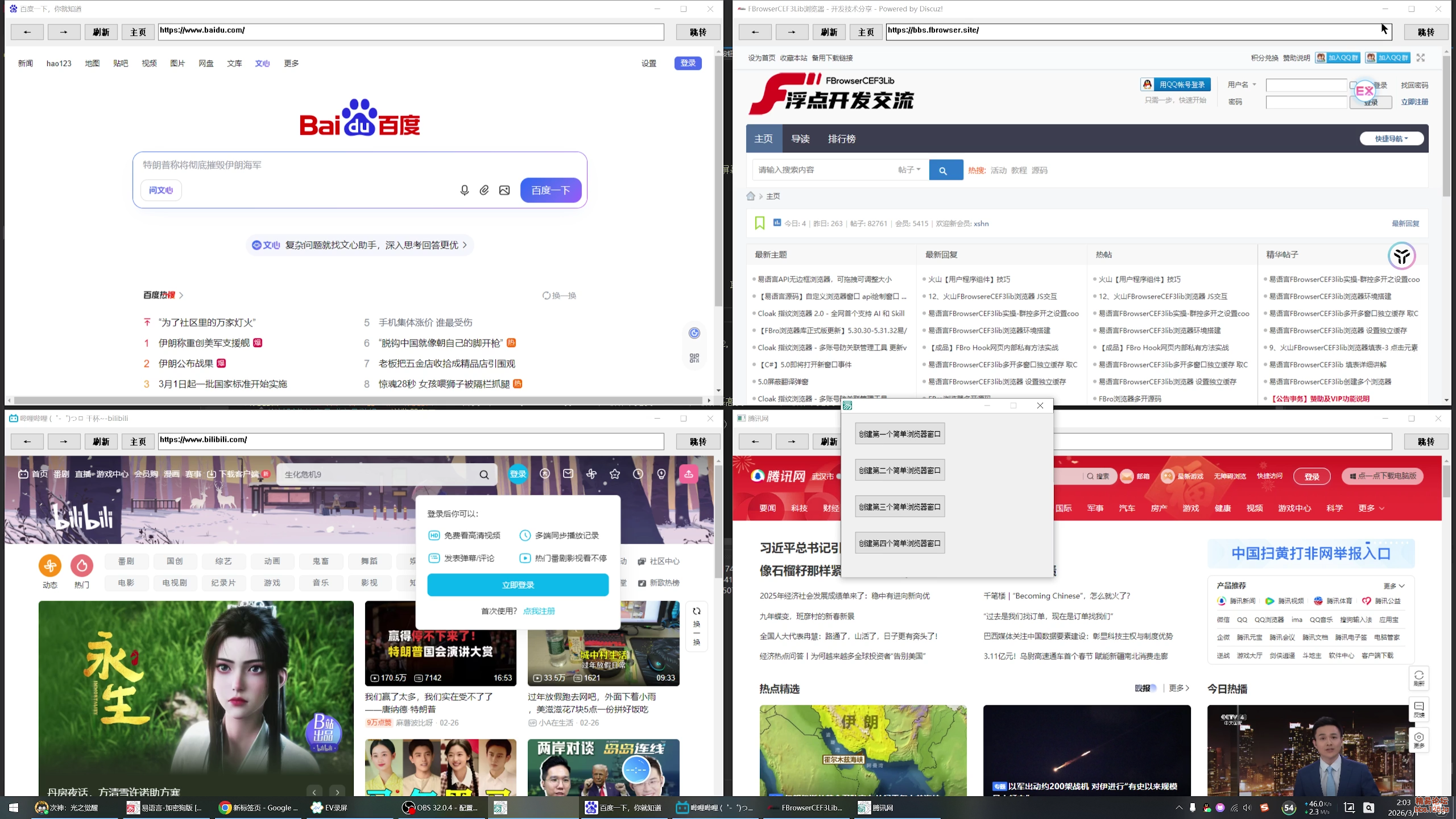Open bilibili favorites star icon
This screenshot has height=819, width=1456.
click(x=615, y=473)
